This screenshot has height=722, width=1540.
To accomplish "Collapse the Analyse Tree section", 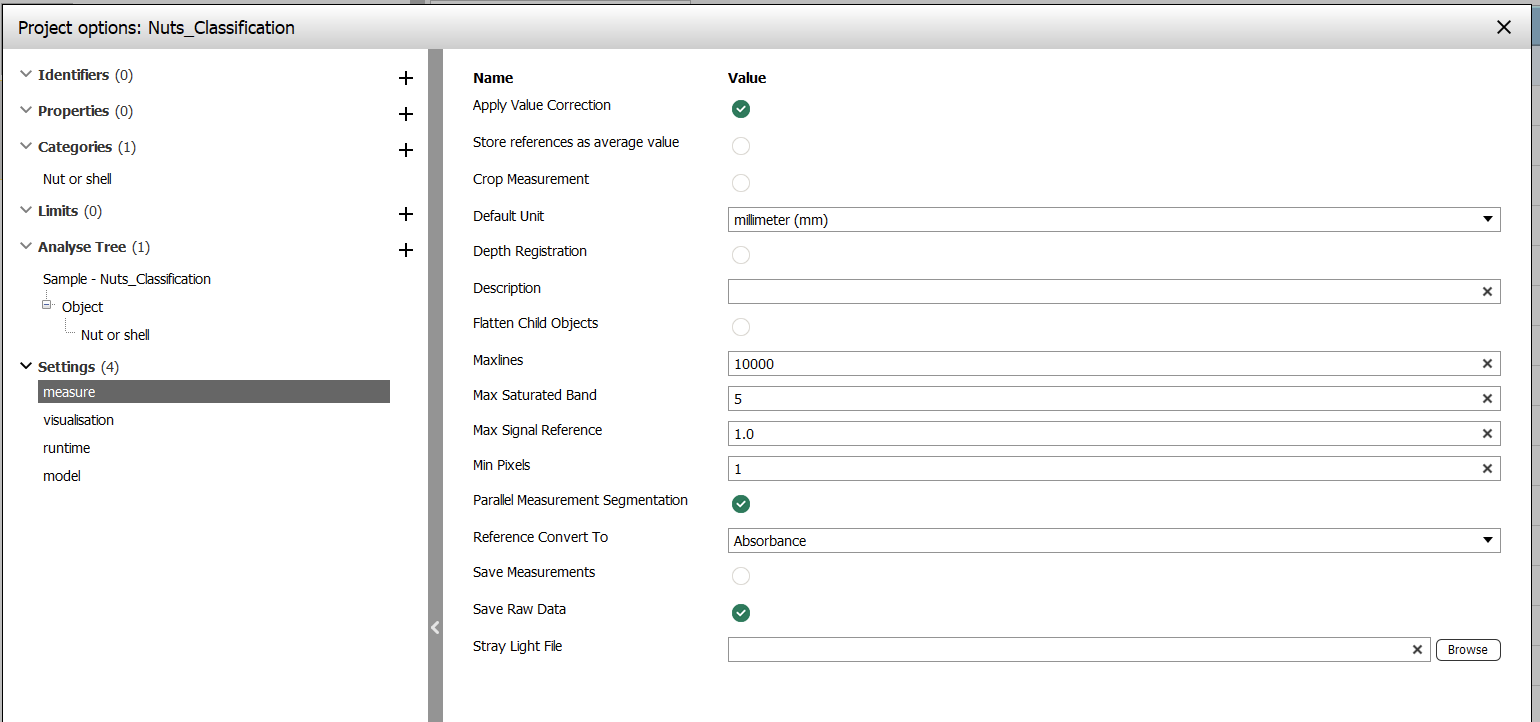I will click(x=26, y=247).
